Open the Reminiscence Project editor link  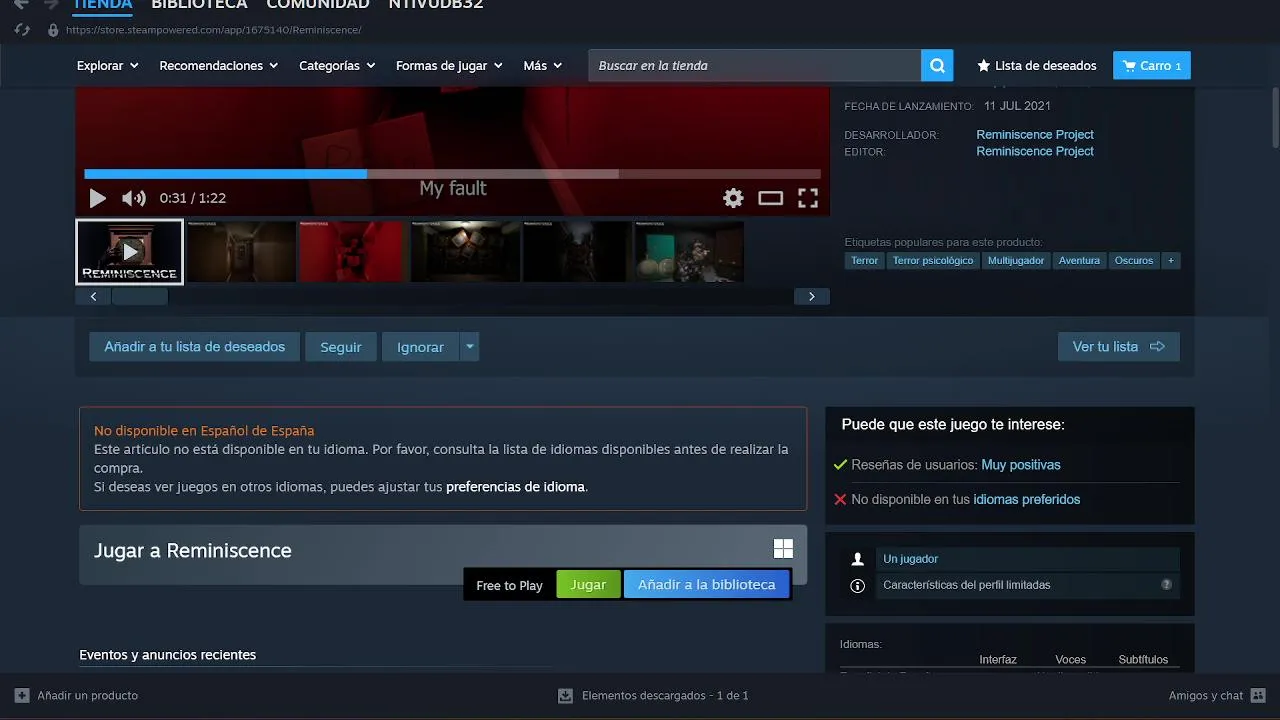pos(1035,152)
